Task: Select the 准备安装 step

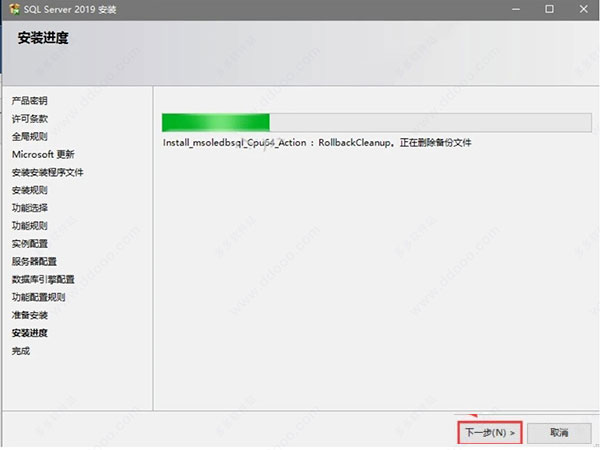Action: [29, 315]
